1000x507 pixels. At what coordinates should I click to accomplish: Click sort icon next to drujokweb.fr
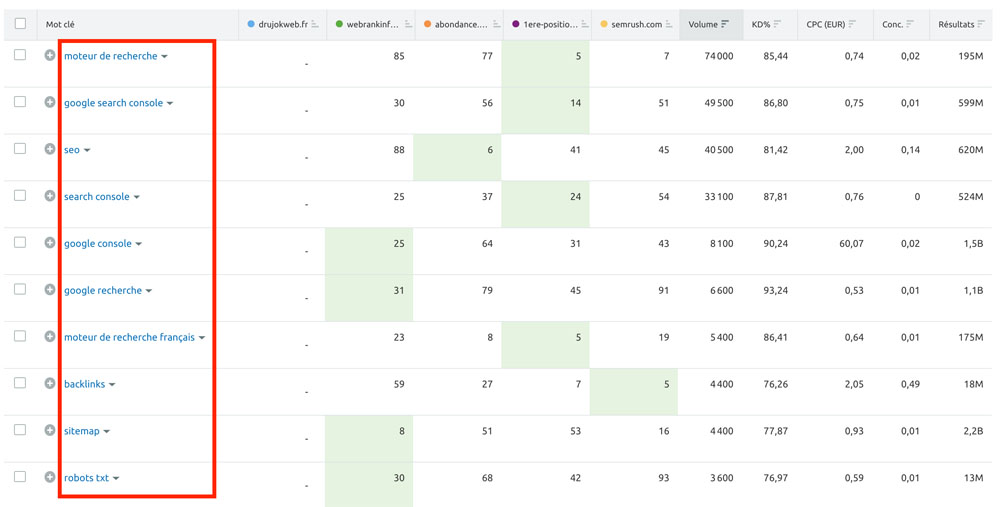(315, 24)
